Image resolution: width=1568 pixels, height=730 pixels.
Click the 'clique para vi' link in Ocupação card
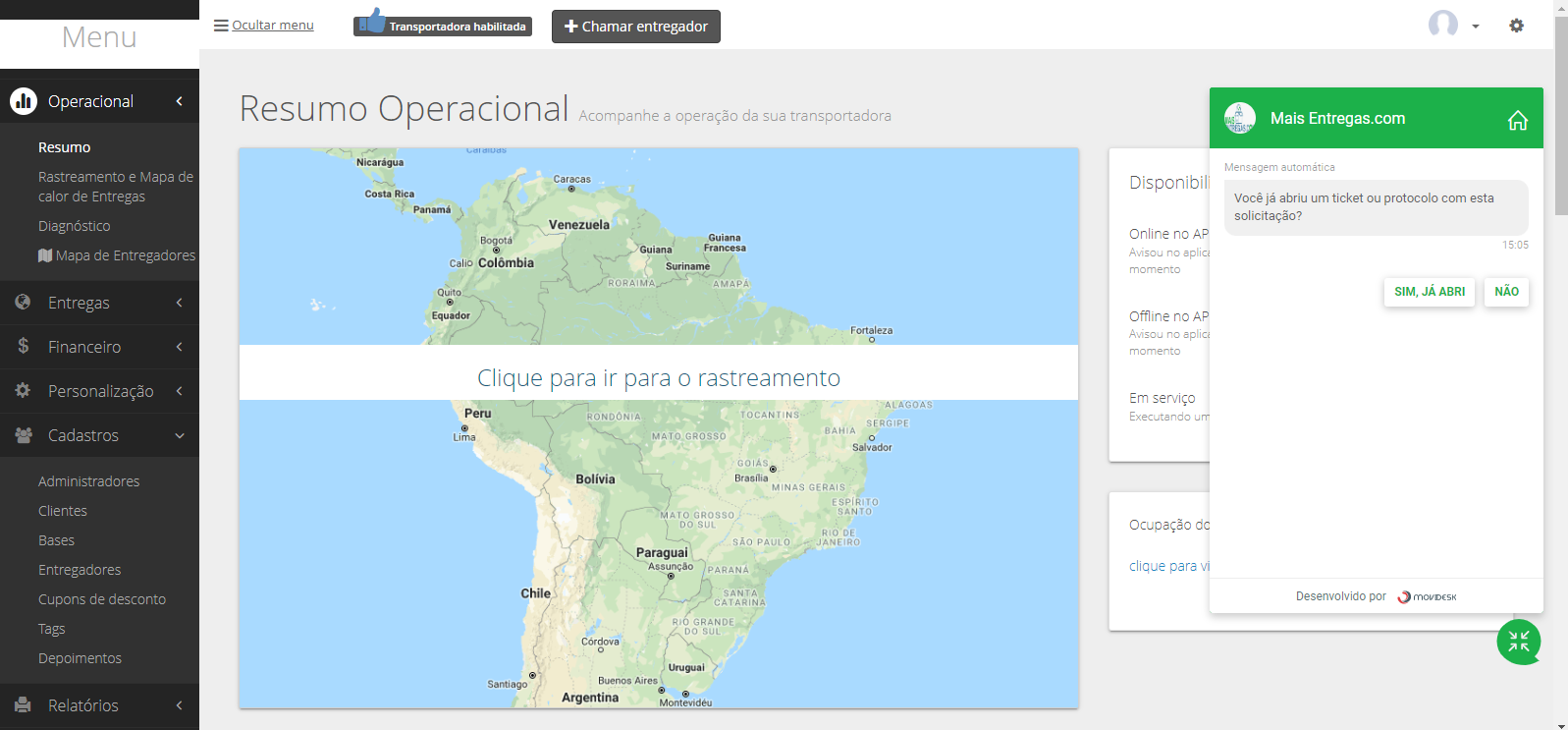click(x=1169, y=566)
